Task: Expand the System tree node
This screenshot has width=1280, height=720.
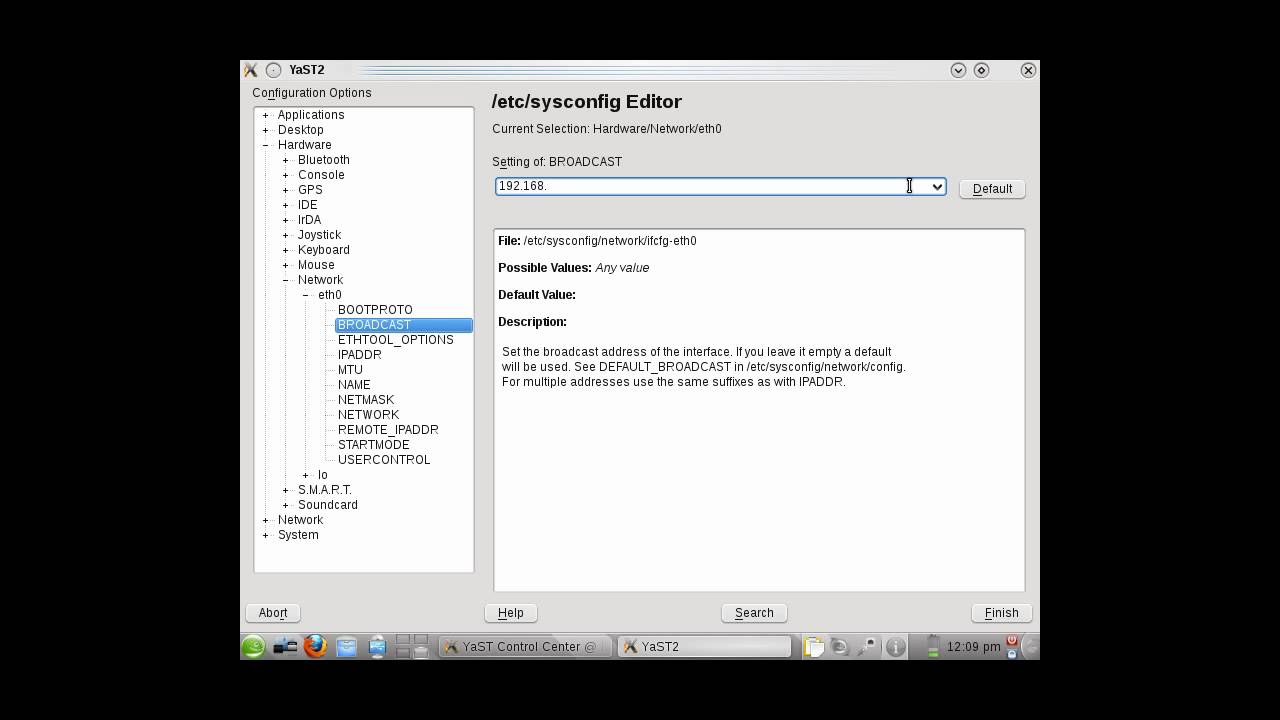Action: tap(266, 535)
